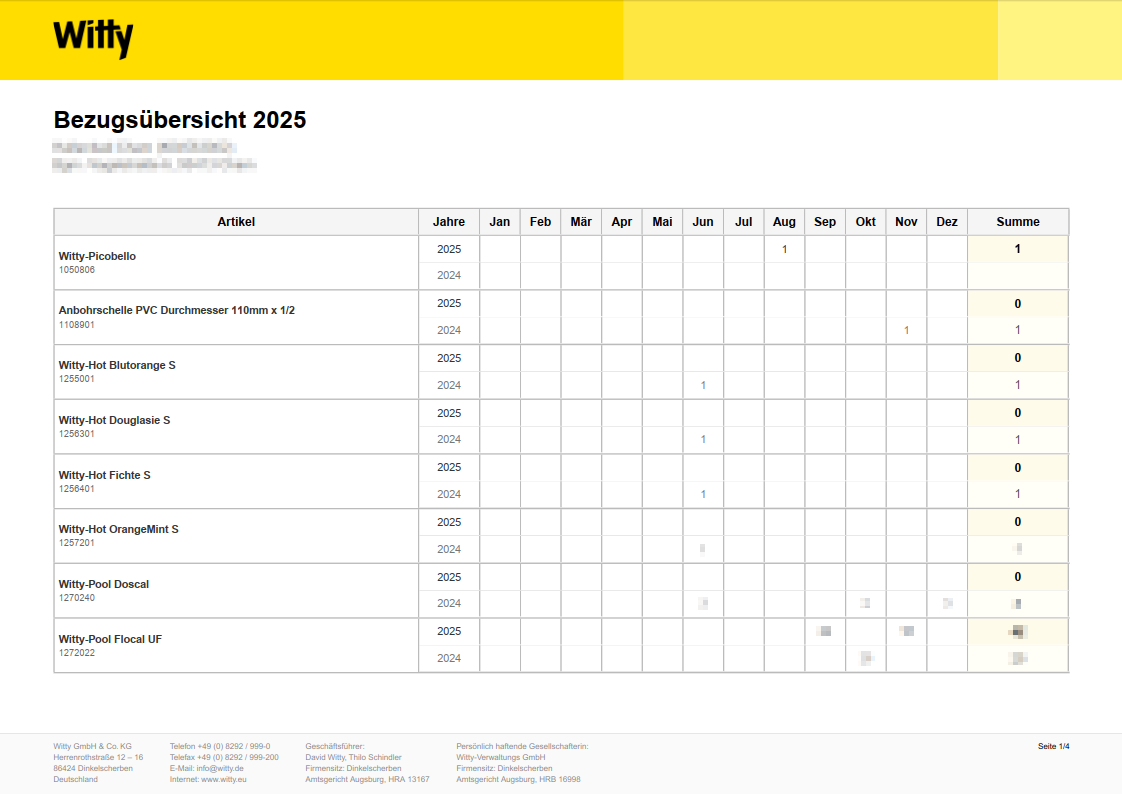Click the Mai column header
1122x794 pixels.
(x=663, y=222)
